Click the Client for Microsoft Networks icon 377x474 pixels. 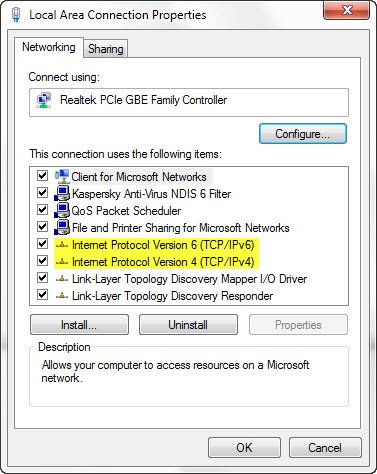coord(62,176)
